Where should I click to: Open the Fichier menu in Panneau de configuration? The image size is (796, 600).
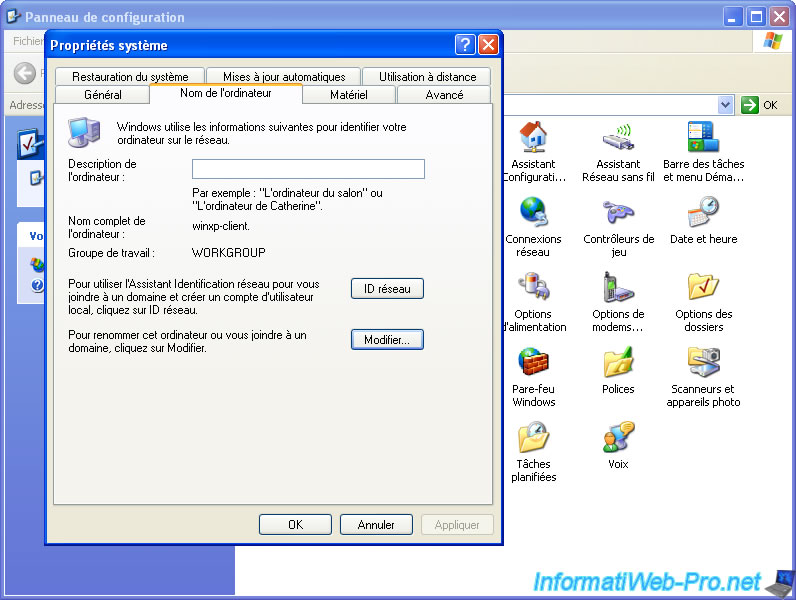click(x=28, y=41)
